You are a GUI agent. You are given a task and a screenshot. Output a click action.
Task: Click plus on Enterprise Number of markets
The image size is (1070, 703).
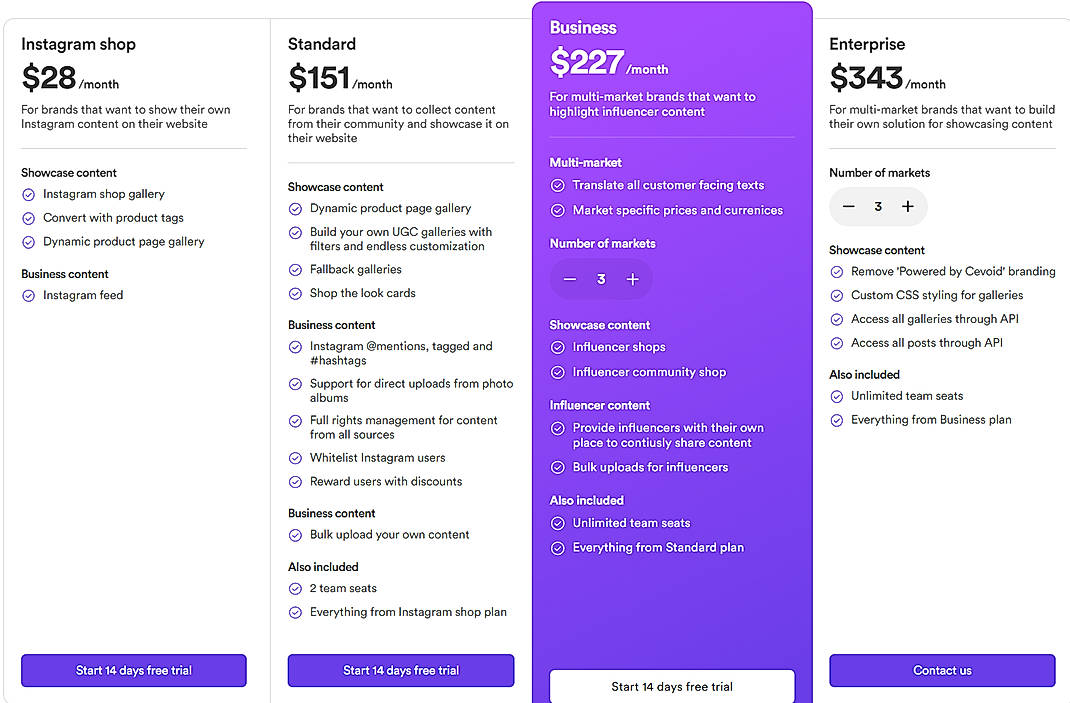(908, 205)
